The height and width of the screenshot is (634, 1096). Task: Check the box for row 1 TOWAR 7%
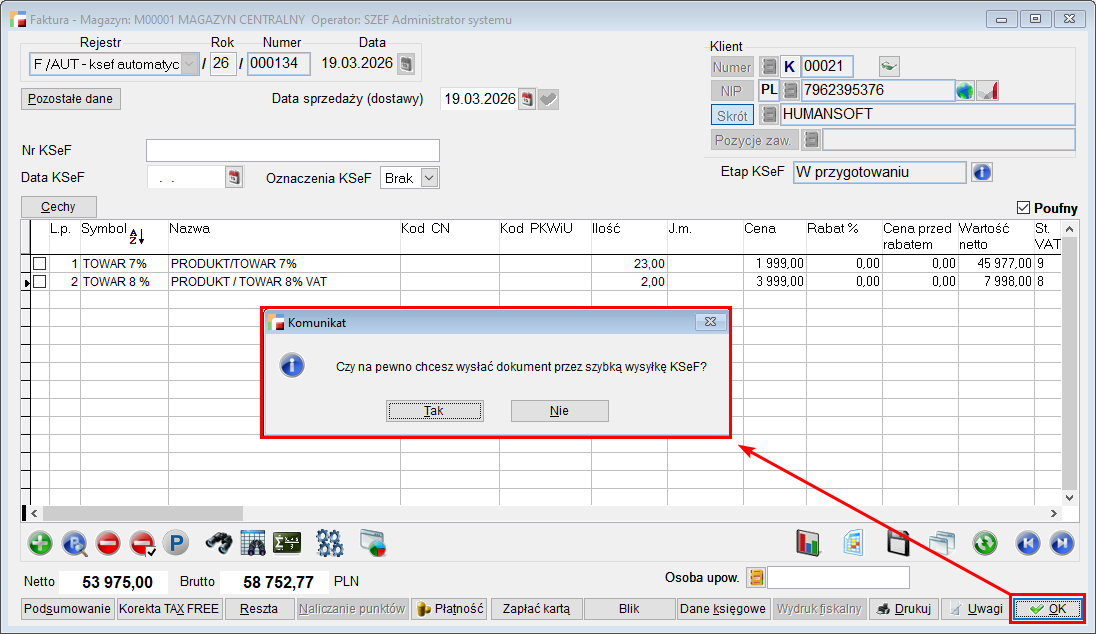[x=39, y=263]
